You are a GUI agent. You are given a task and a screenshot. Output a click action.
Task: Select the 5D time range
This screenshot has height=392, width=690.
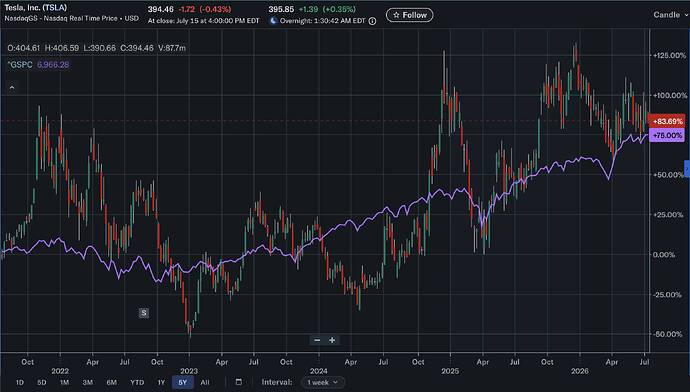(42, 382)
